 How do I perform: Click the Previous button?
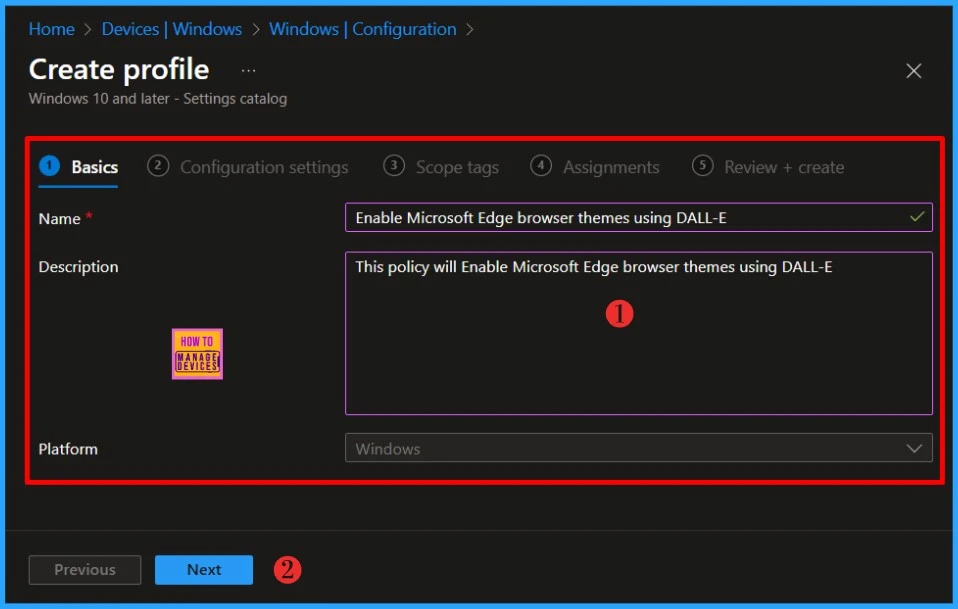[85, 570]
